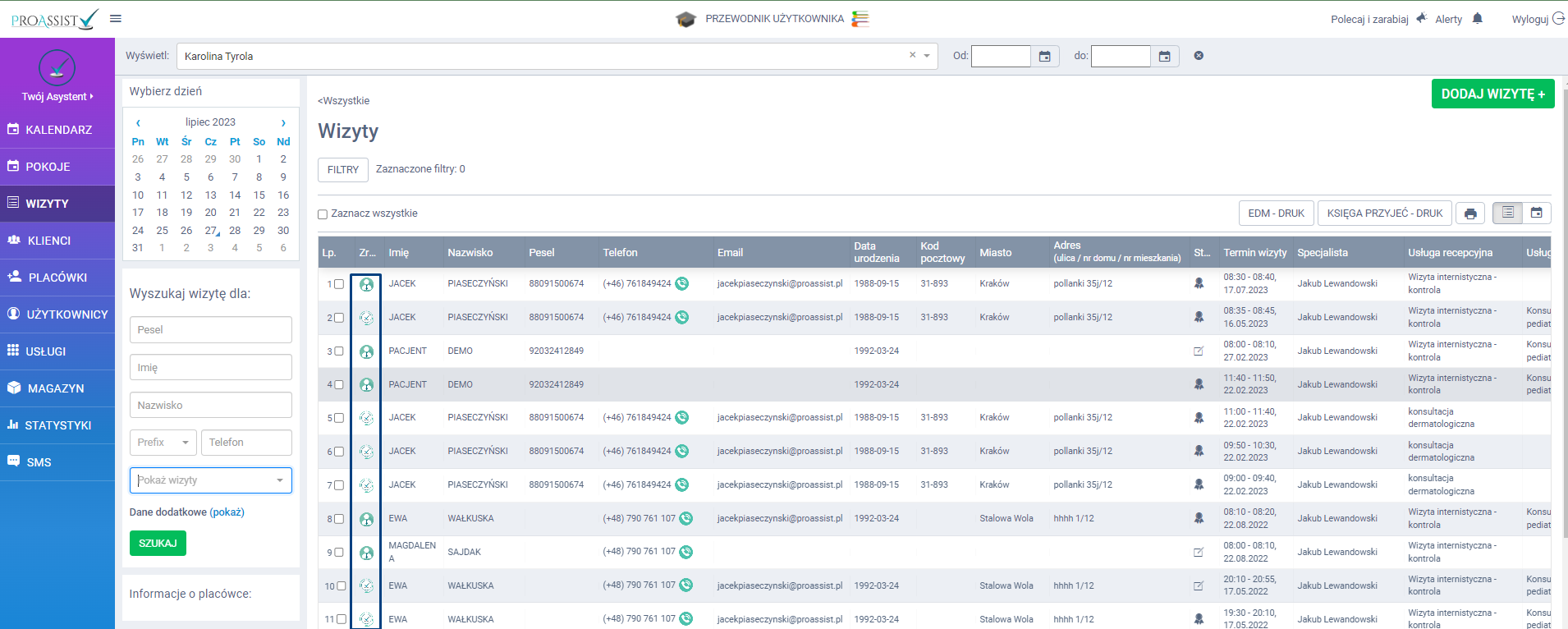This screenshot has width=1568, height=629.
Task: Open the graduation cap user guide icon
Action: (x=685, y=19)
